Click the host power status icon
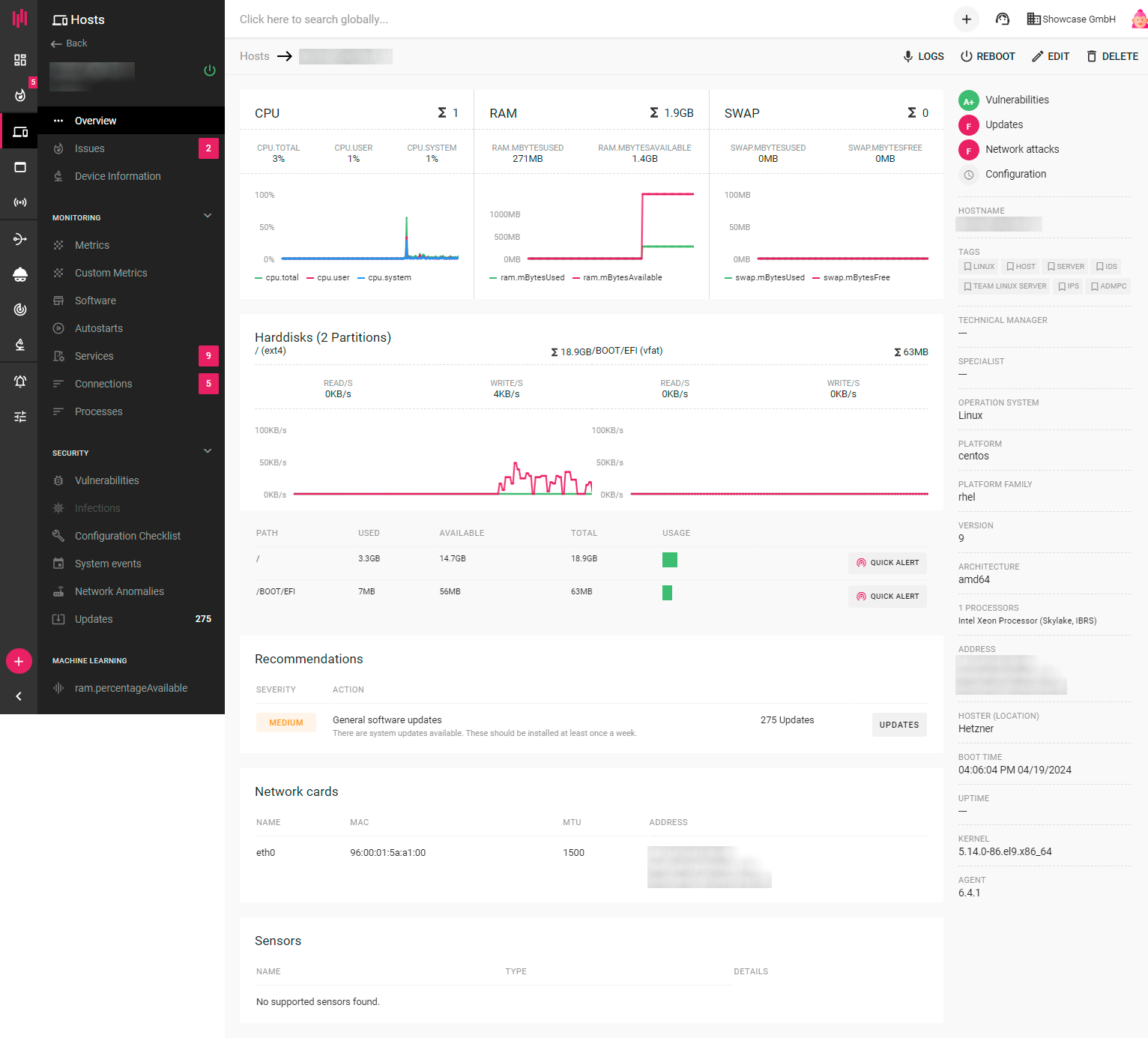The width and height of the screenshot is (1148, 1038). pos(210,70)
